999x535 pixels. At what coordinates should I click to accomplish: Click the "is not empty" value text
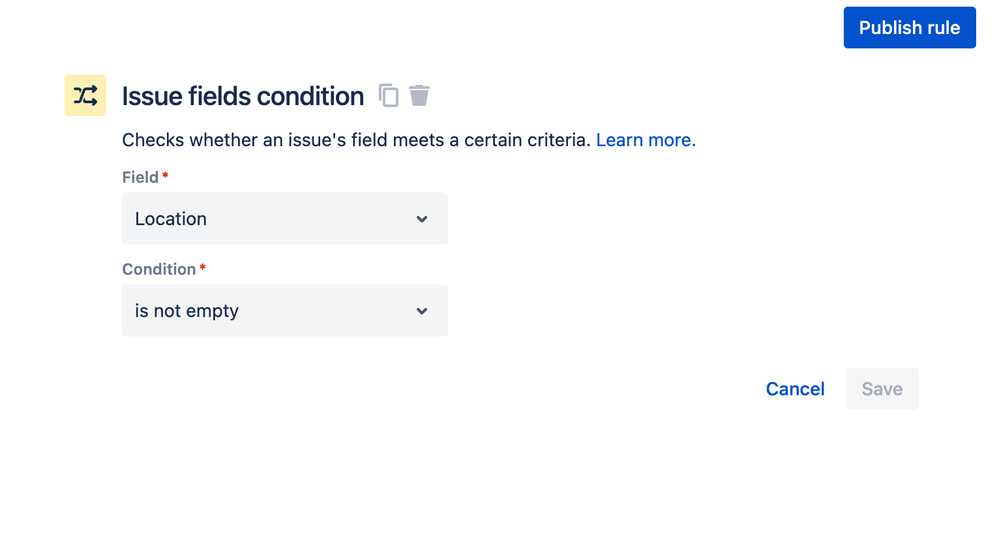coord(187,311)
